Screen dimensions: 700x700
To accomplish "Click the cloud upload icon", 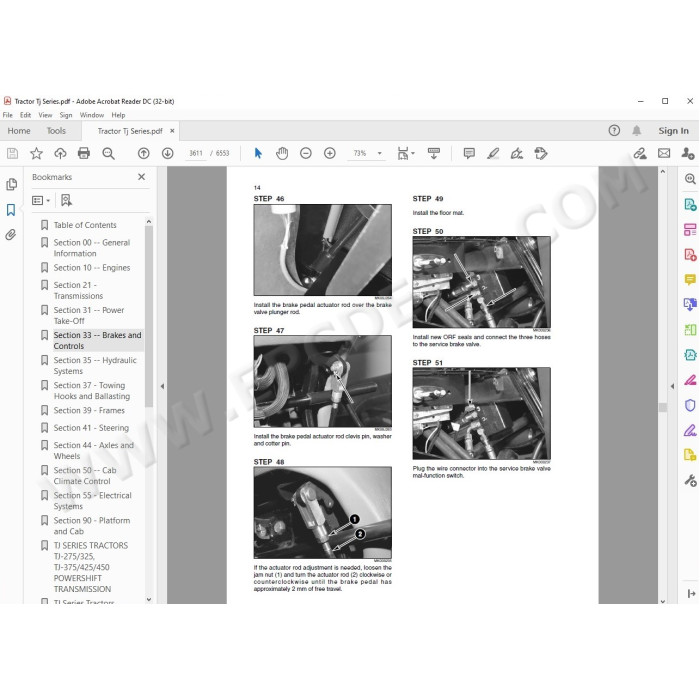I will tap(60, 154).
